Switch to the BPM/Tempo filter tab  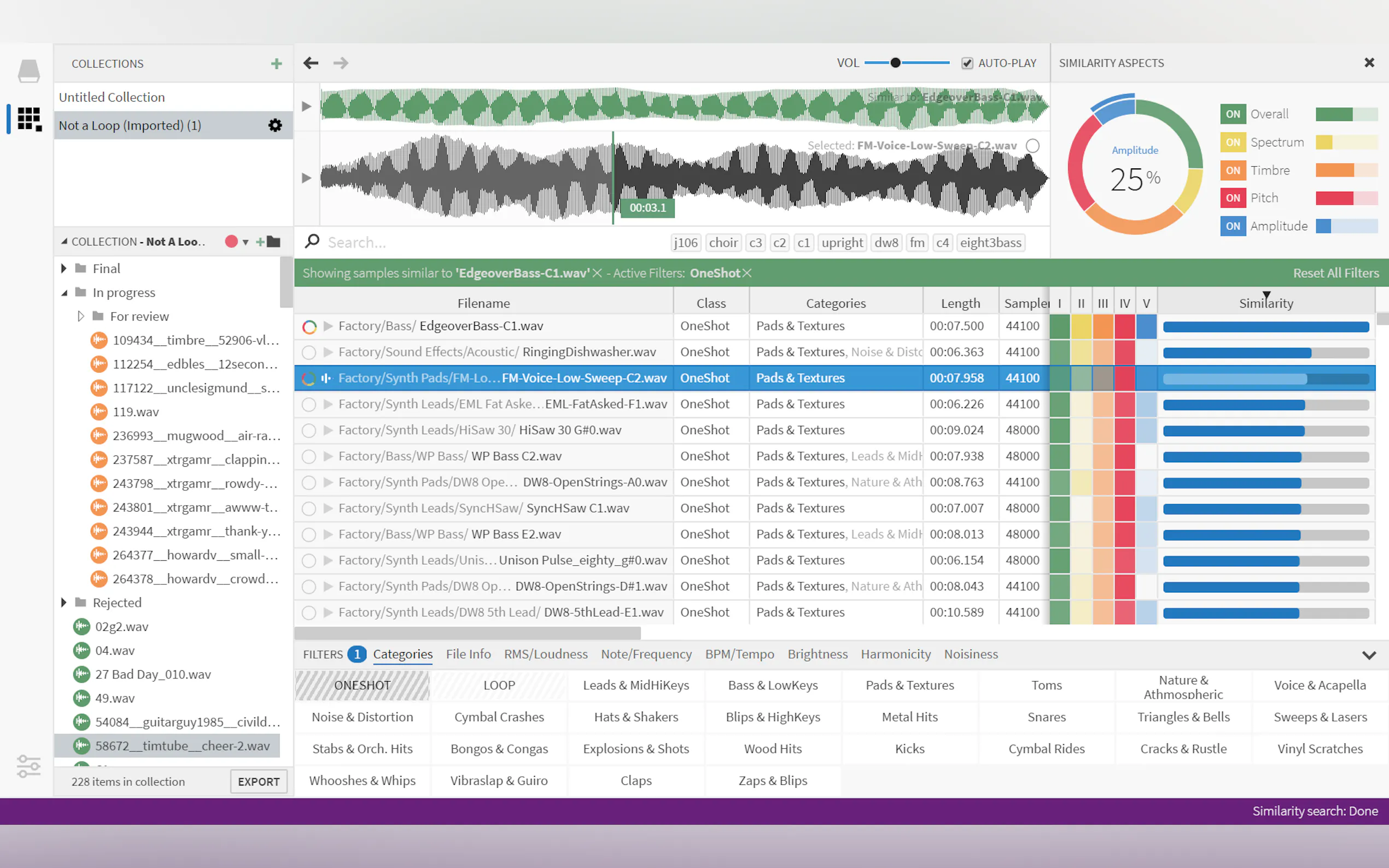coord(739,654)
